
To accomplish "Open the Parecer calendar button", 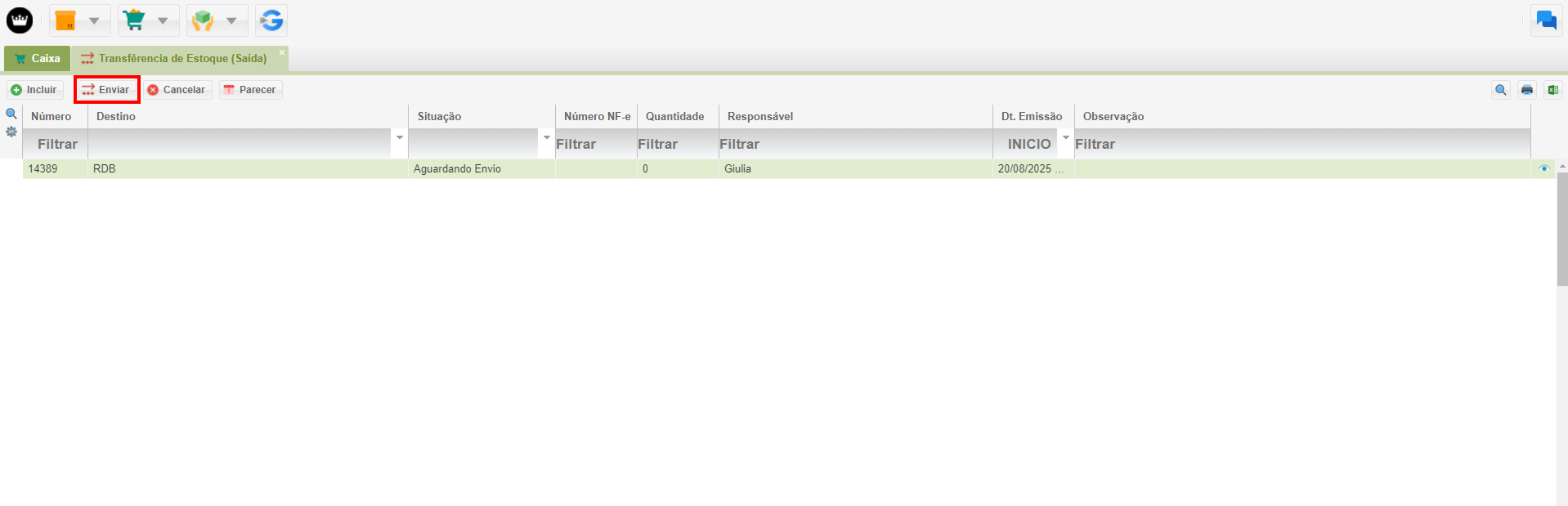I will (250, 90).
